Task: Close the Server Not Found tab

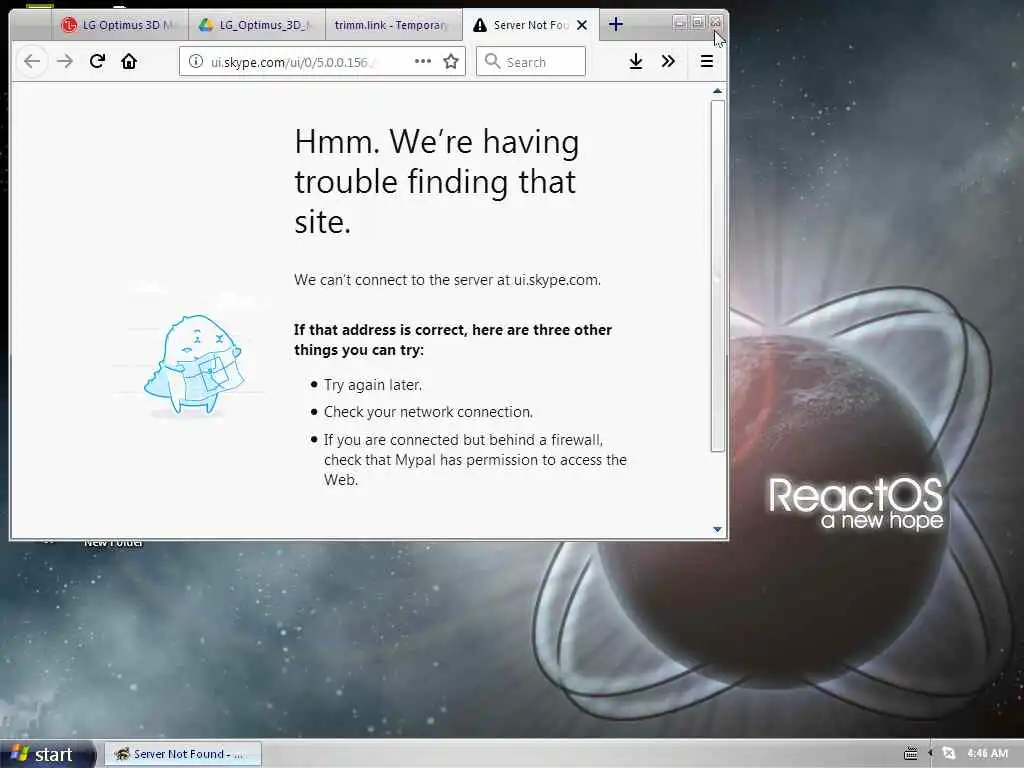Action: click(582, 25)
